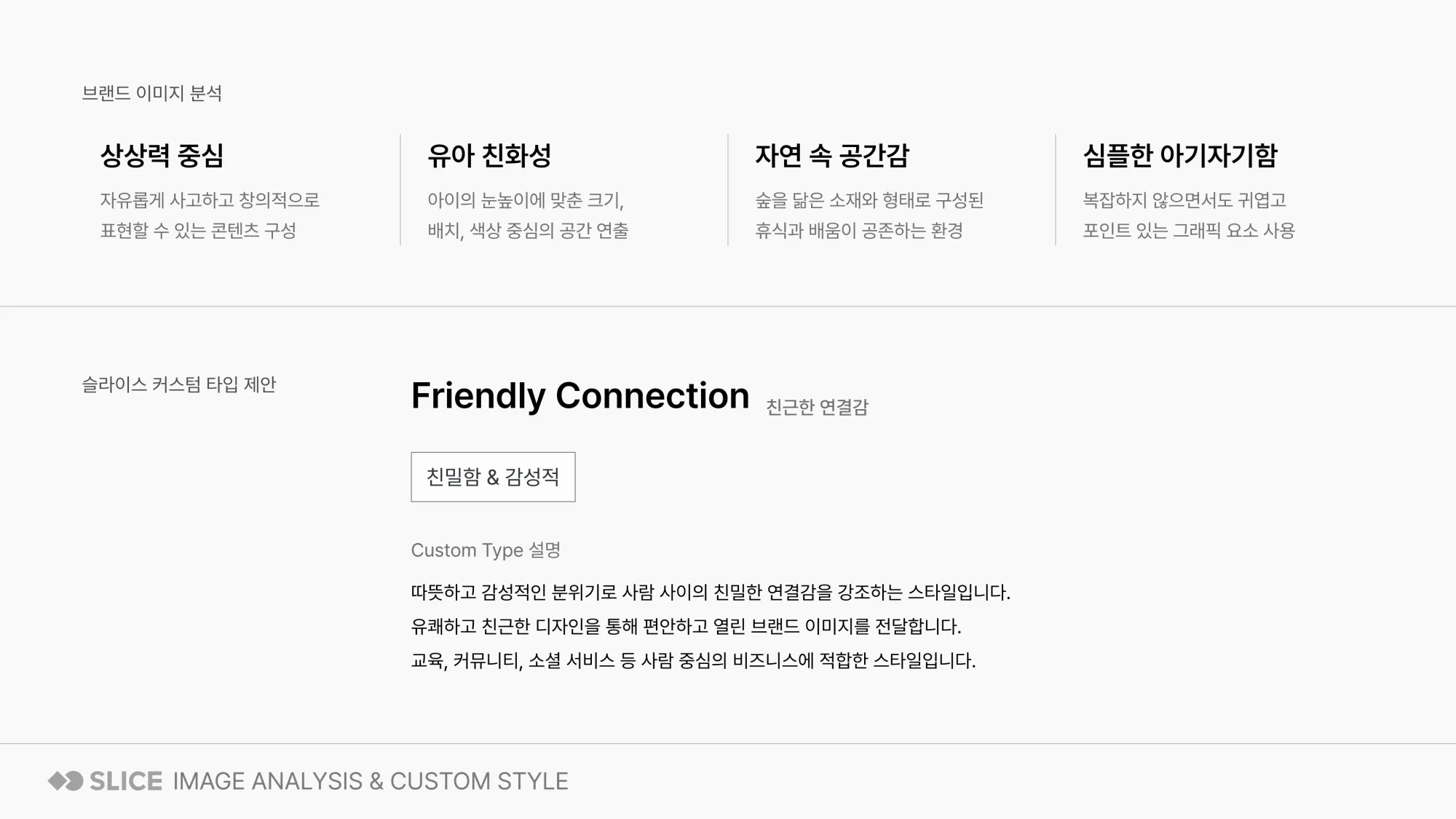Click the SLICE wordmark in footer
The image size is (1456, 819).
[126, 781]
